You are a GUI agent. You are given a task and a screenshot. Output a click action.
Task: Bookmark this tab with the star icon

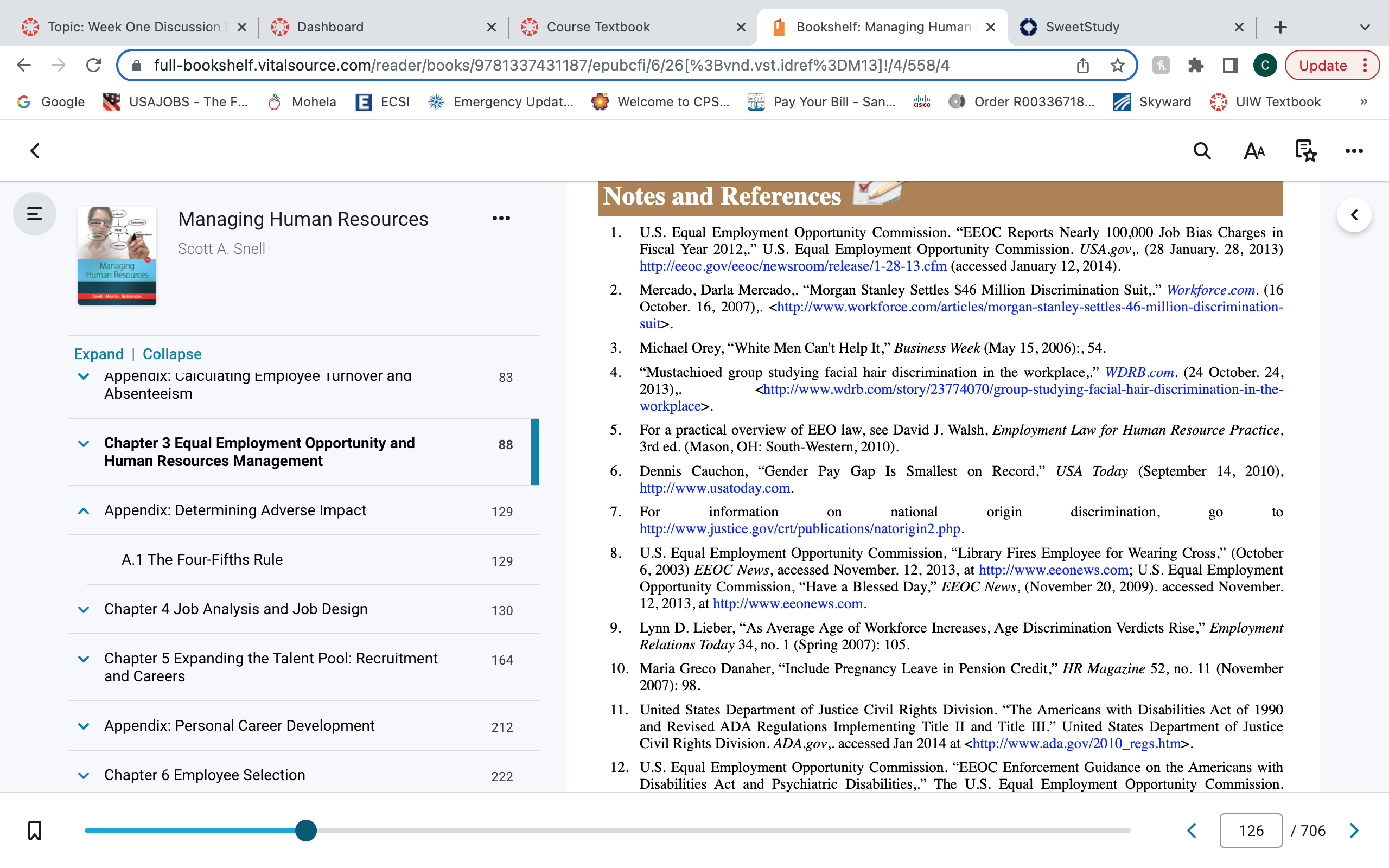pyautogui.click(x=1117, y=66)
